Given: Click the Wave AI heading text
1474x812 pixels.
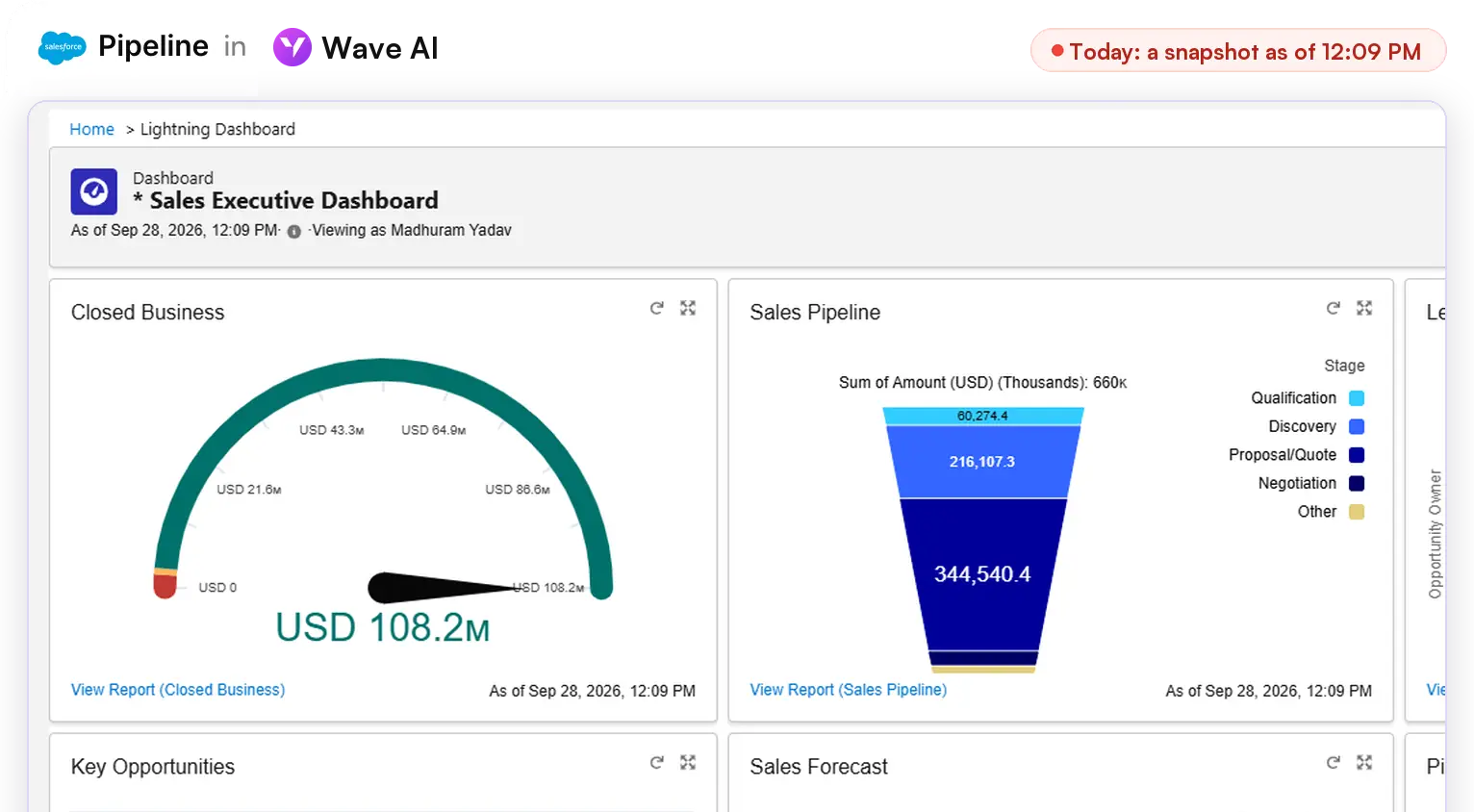Looking at the screenshot, I should 380,48.
